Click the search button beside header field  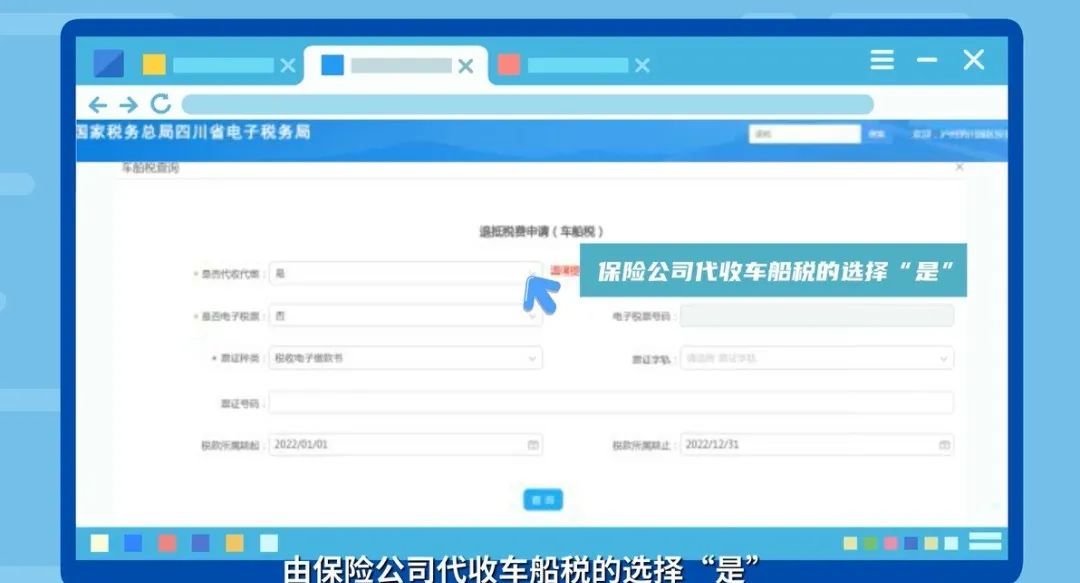[x=876, y=134]
